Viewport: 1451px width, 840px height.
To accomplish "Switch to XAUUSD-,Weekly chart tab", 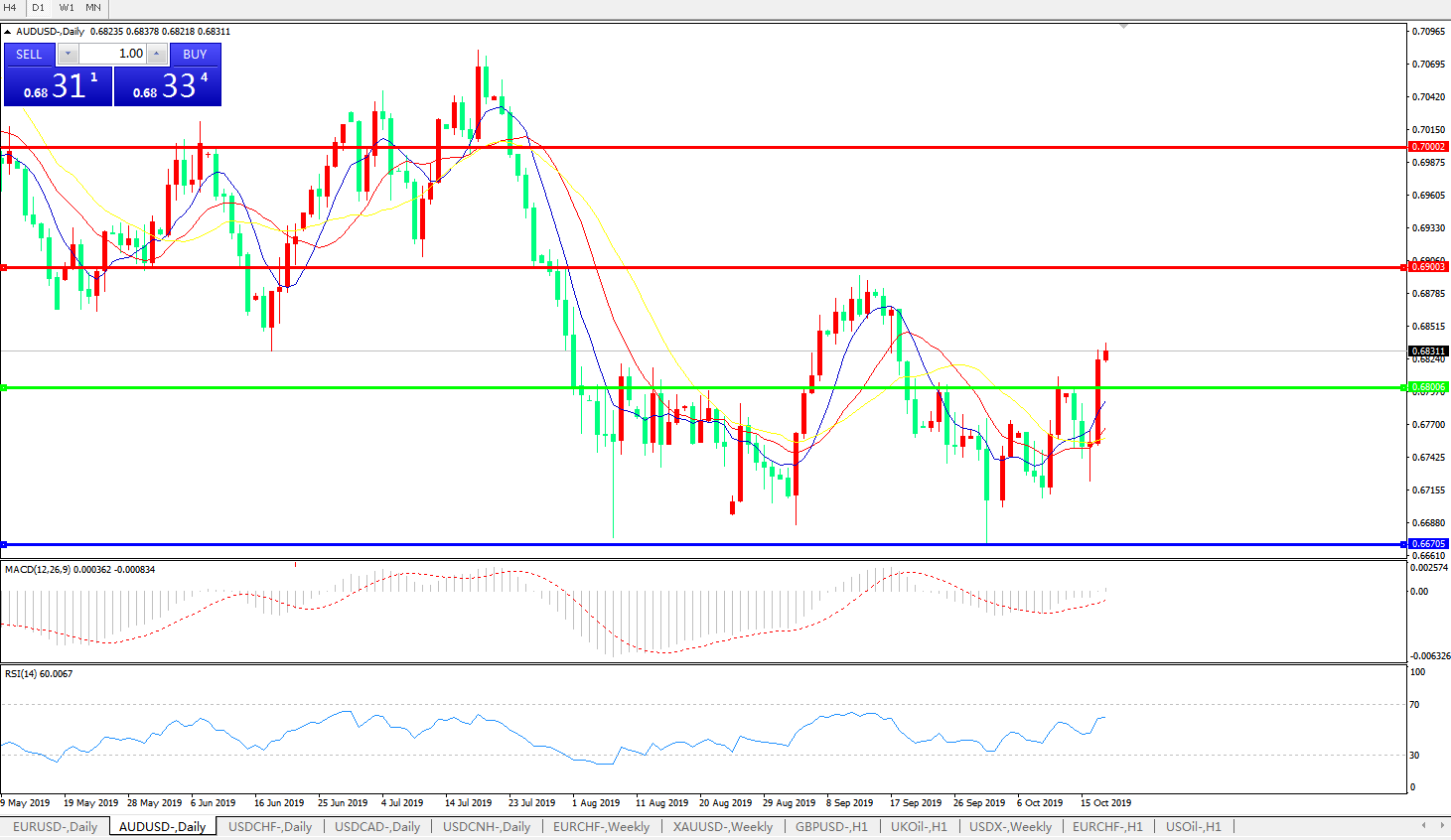I will click(722, 826).
